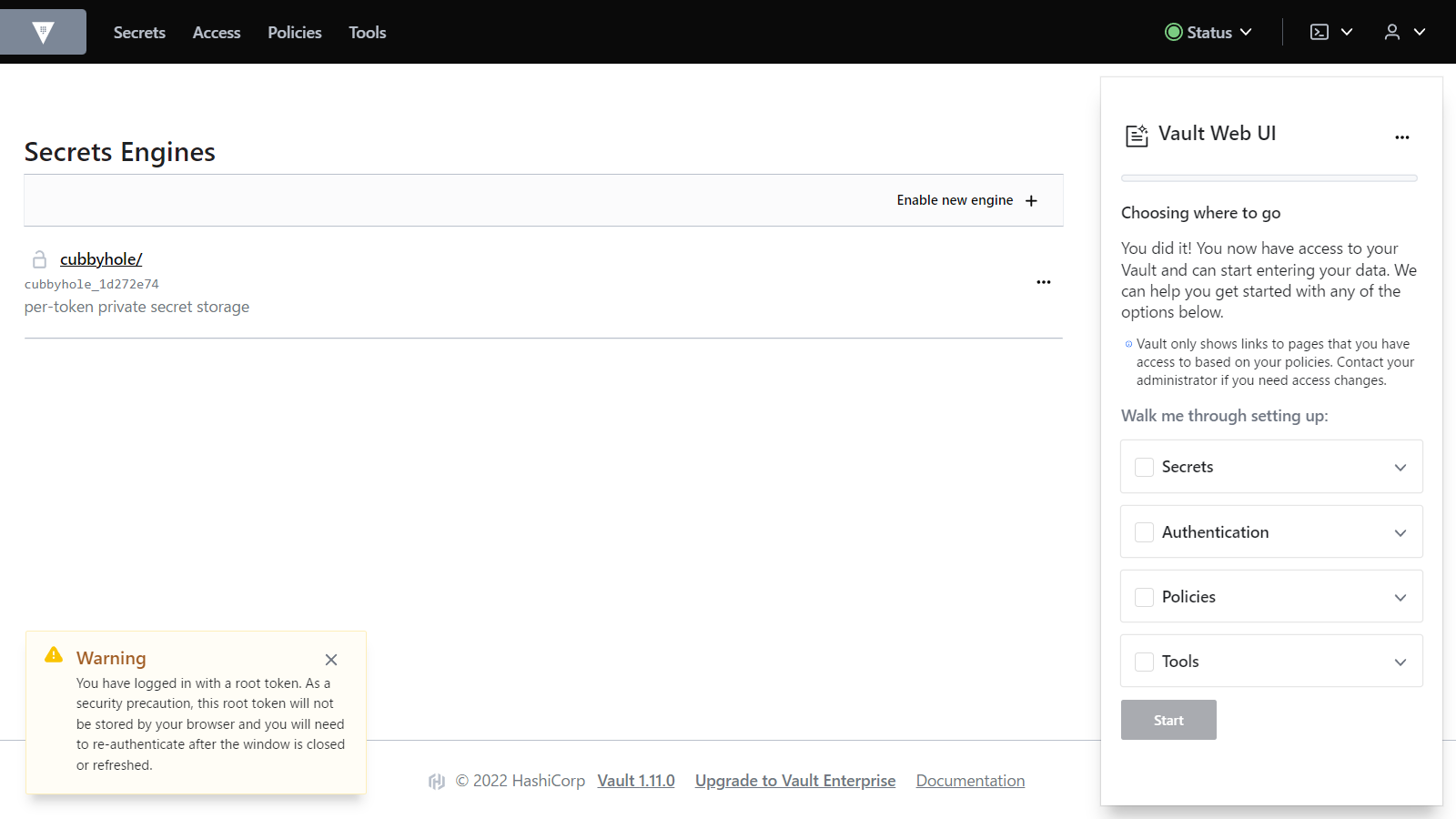This screenshot has height=819, width=1456.
Task: Dismiss the root token warning
Action: click(331, 660)
